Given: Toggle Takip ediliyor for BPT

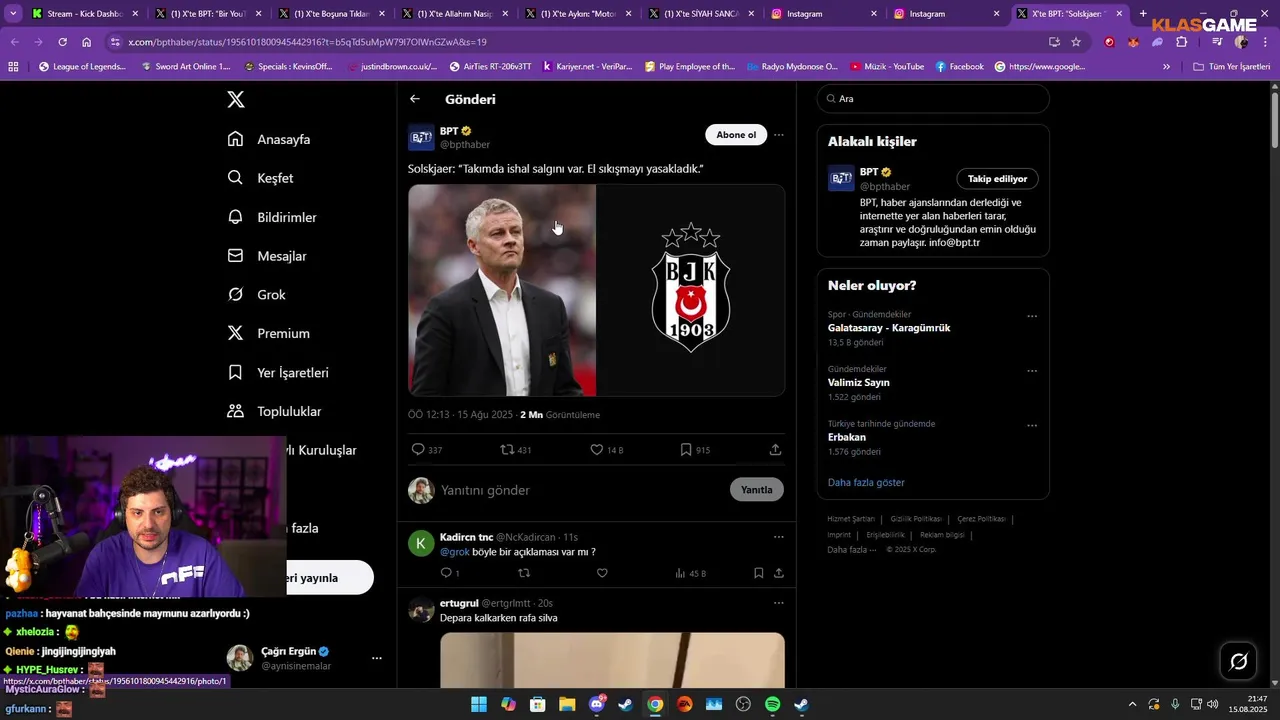Looking at the screenshot, I should pos(997,179).
